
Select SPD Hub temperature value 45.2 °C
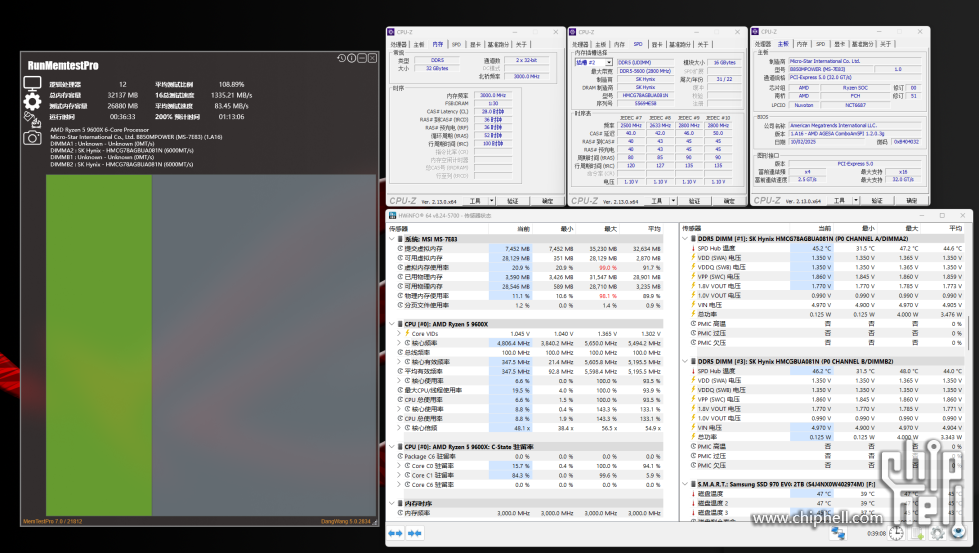822,248
